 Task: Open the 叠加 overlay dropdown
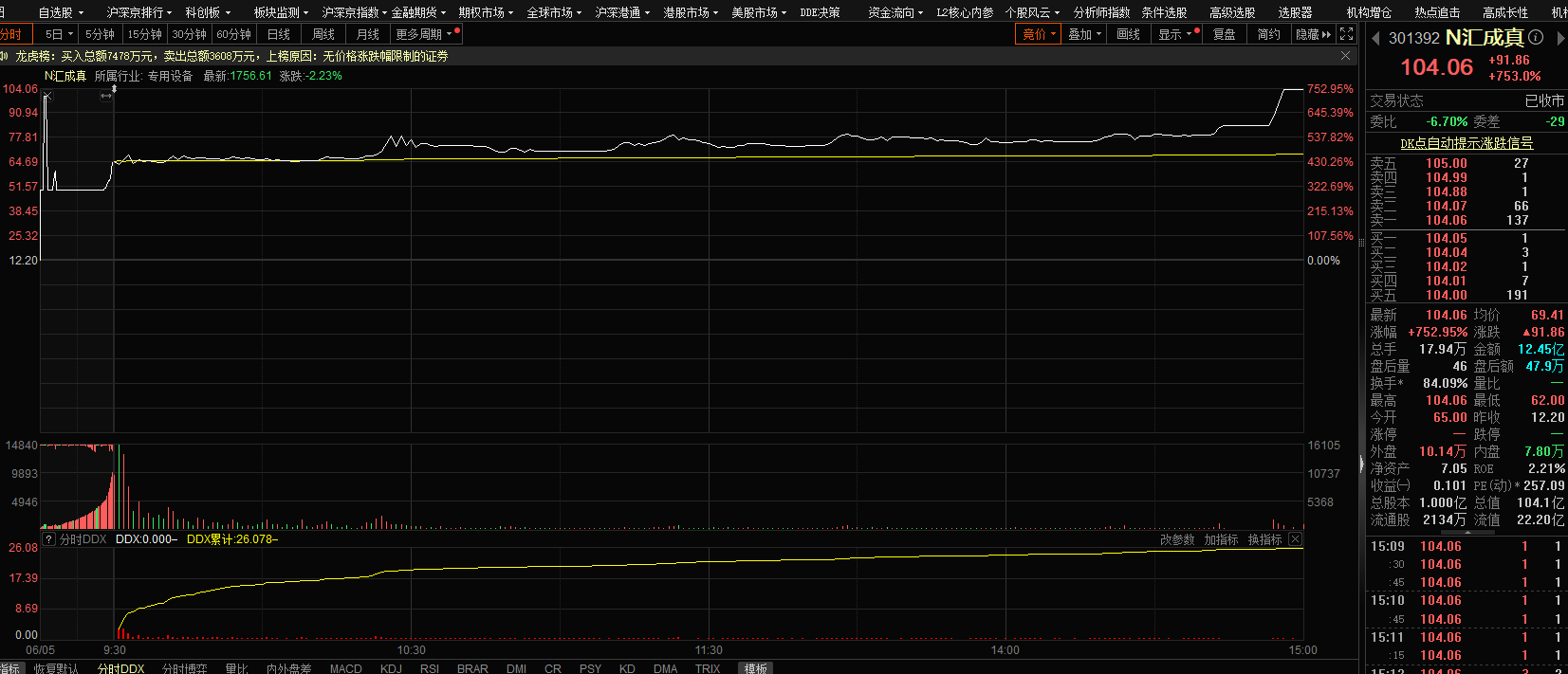[1084, 34]
